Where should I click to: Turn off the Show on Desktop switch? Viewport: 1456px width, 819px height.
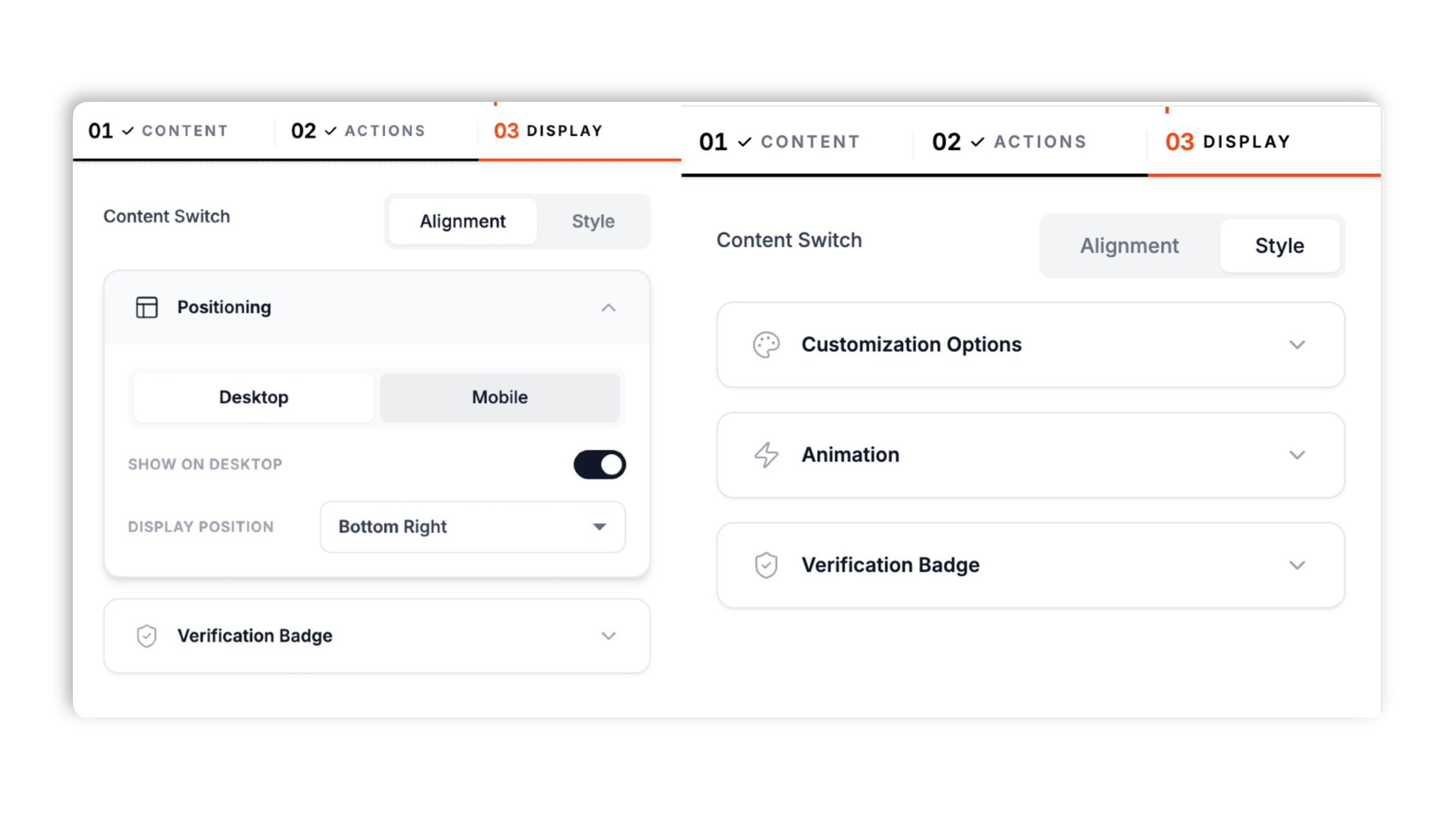click(x=600, y=464)
